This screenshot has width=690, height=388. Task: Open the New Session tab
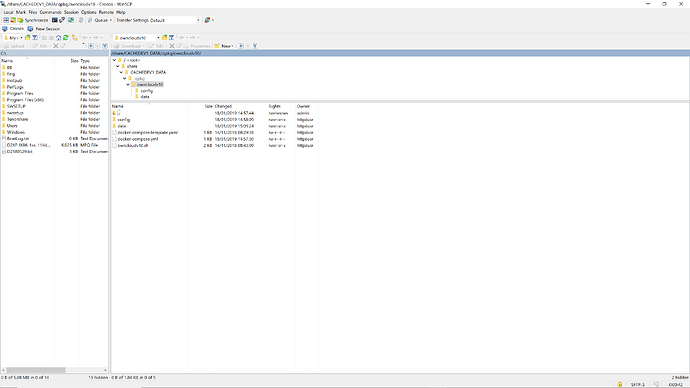click(44, 29)
